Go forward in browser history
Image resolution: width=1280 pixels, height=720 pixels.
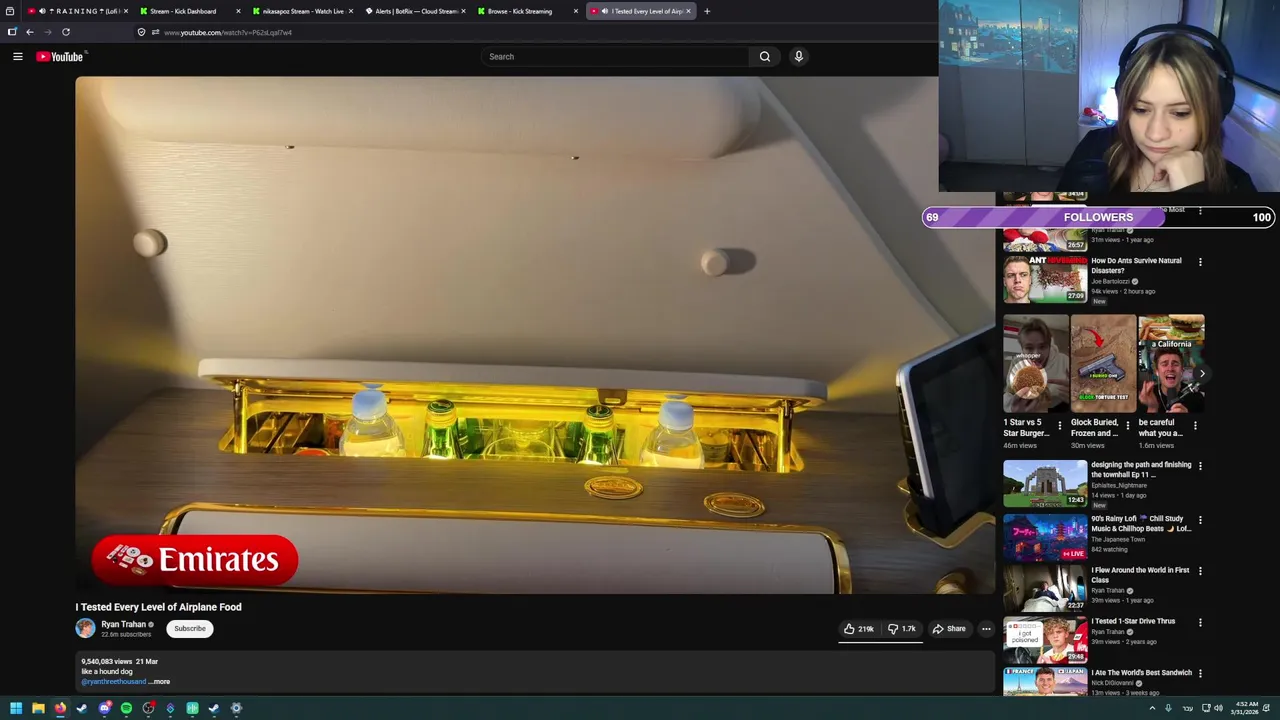point(48,32)
